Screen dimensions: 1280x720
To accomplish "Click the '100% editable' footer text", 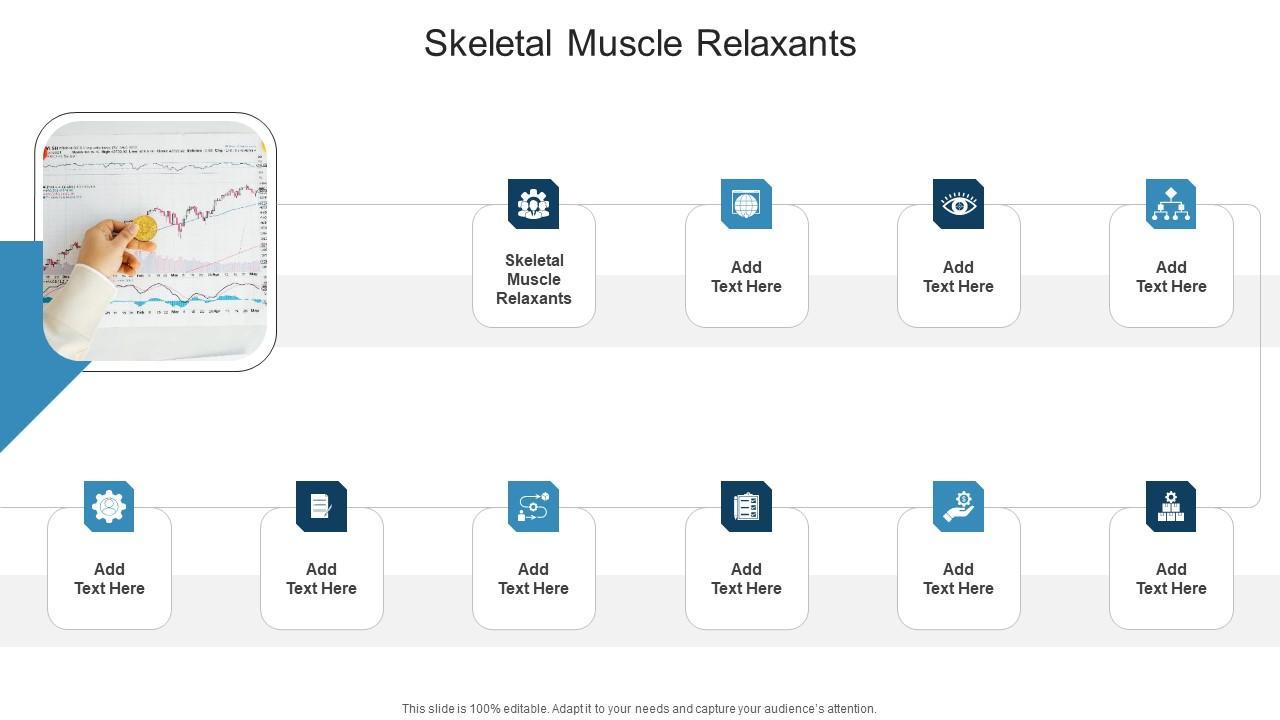I will click(639, 709).
